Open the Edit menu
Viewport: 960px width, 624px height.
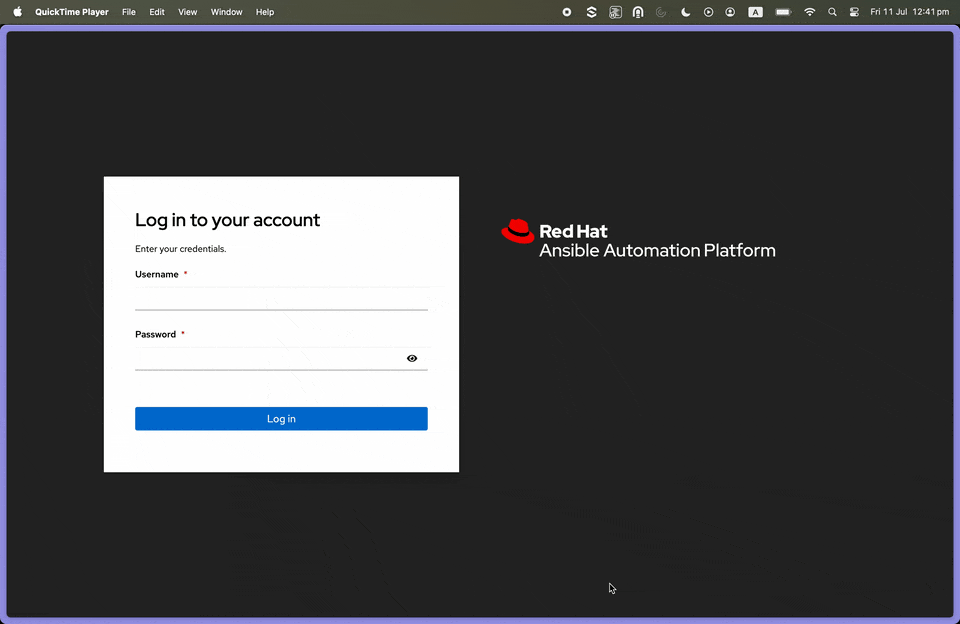(157, 12)
